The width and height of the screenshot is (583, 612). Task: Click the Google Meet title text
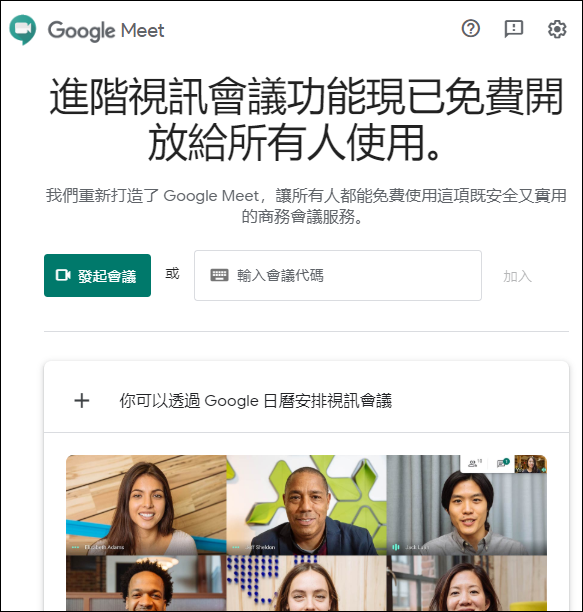[x=106, y=30]
